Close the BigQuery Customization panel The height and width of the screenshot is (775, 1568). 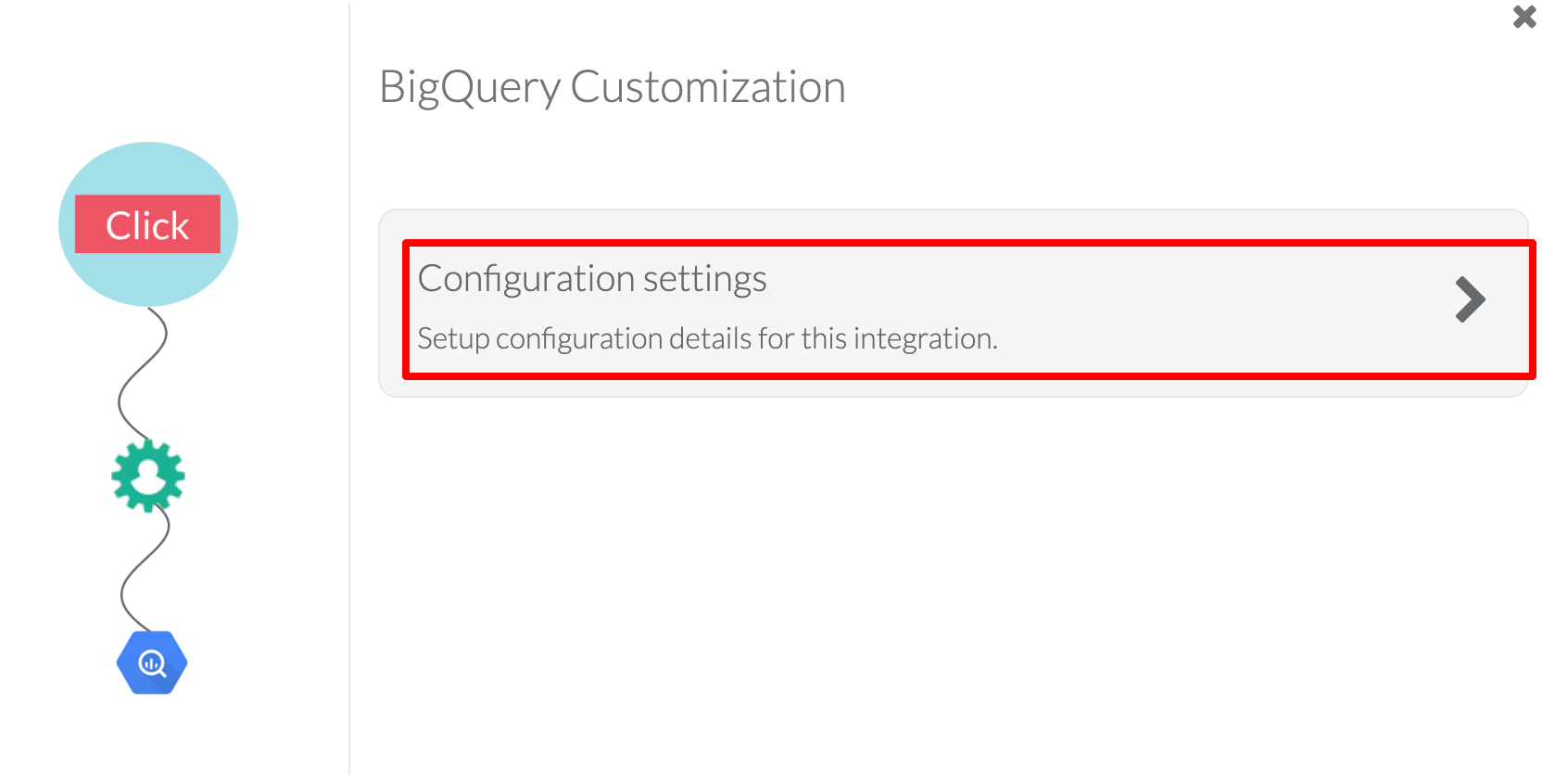[1524, 17]
